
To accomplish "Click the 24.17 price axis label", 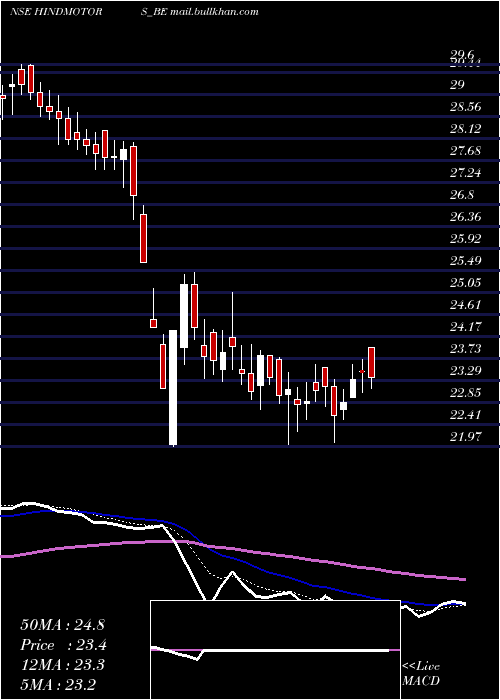I will click(x=466, y=327).
